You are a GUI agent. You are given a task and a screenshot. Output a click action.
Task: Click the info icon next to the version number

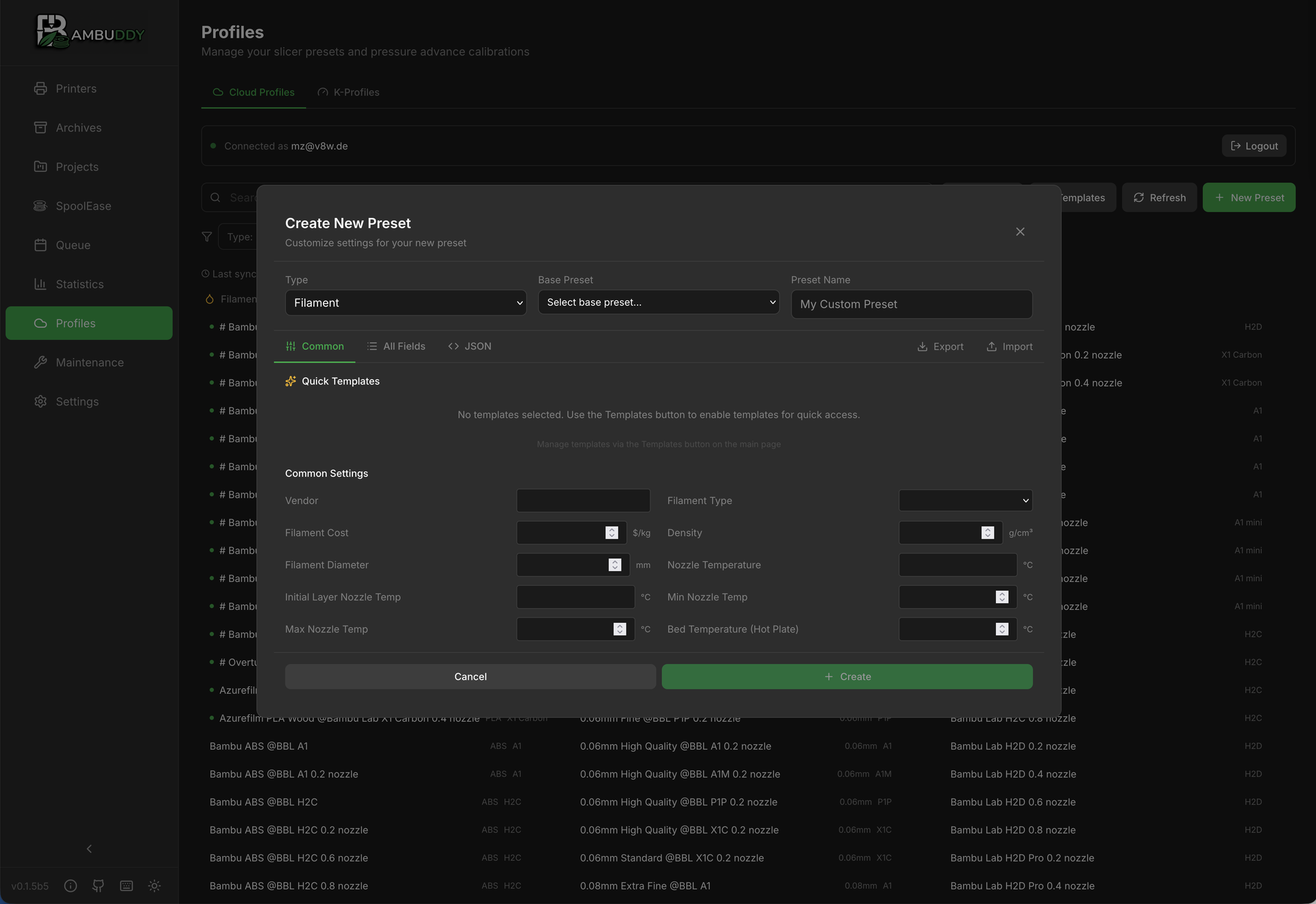click(71, 885)
